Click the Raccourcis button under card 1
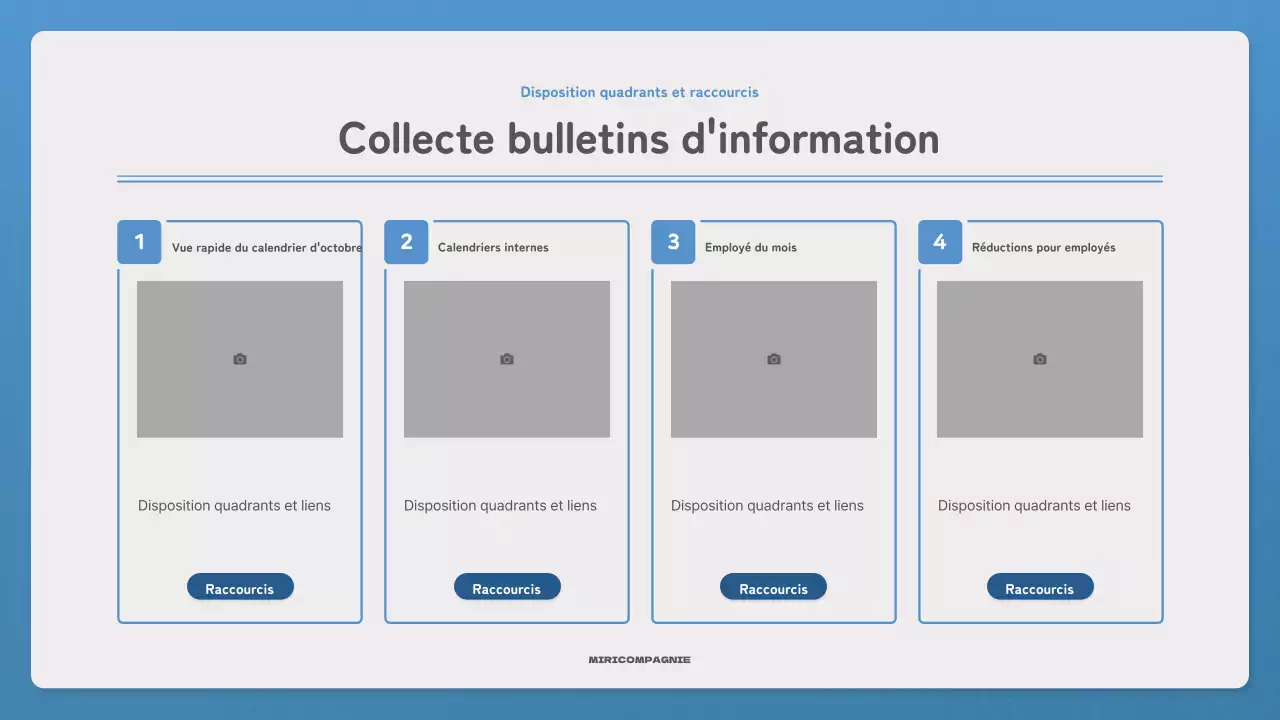The image size is (1280, 720). [240, 587]
